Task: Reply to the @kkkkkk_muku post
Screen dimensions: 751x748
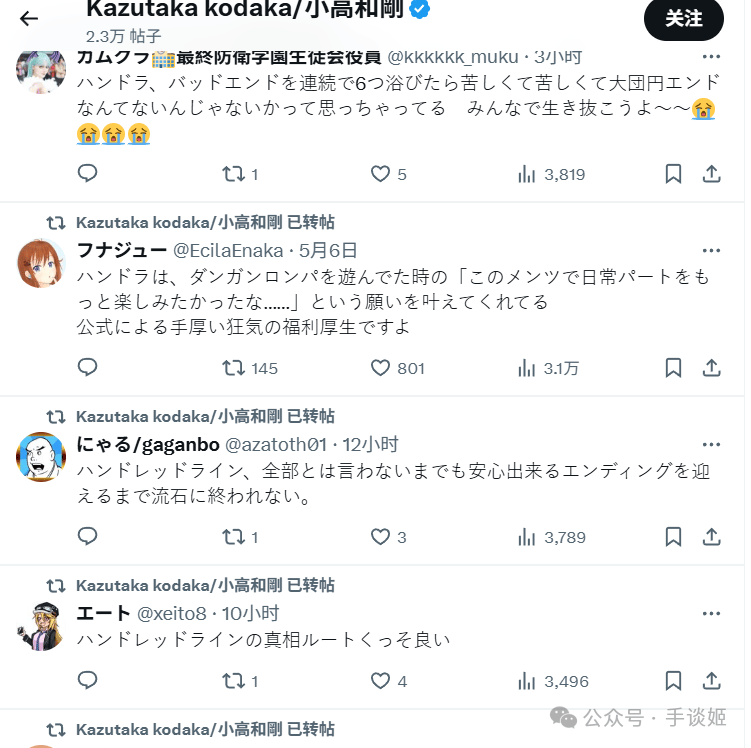Action: pos(88,173)
